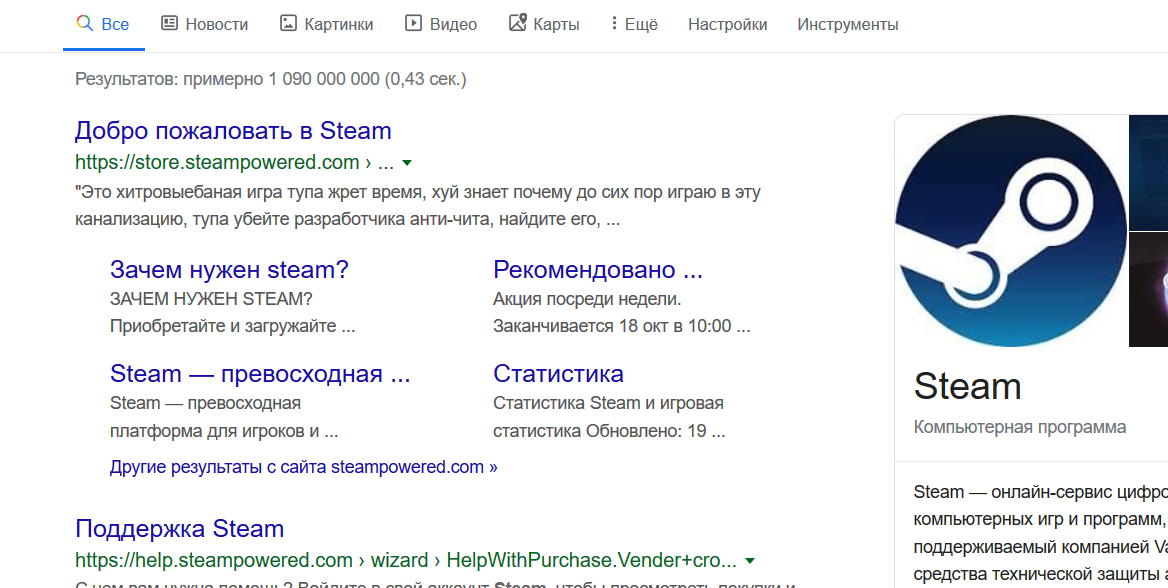Switch to the Видео tab
1168x588 pixels.
(x=440, y=24)
